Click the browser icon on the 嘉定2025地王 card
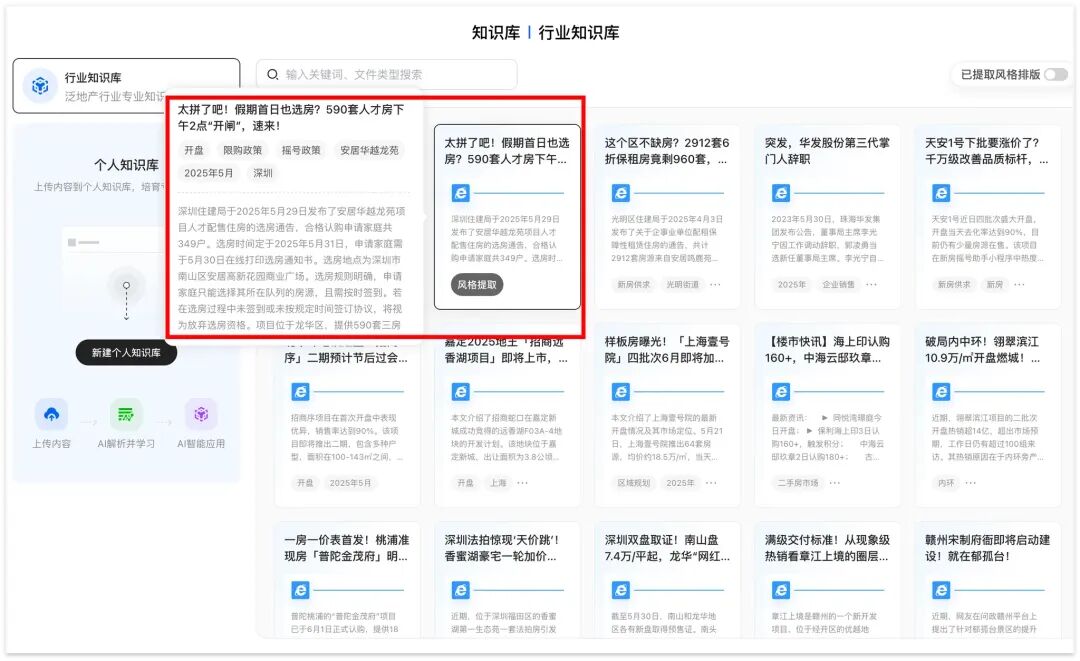 (x=460, y=392)
